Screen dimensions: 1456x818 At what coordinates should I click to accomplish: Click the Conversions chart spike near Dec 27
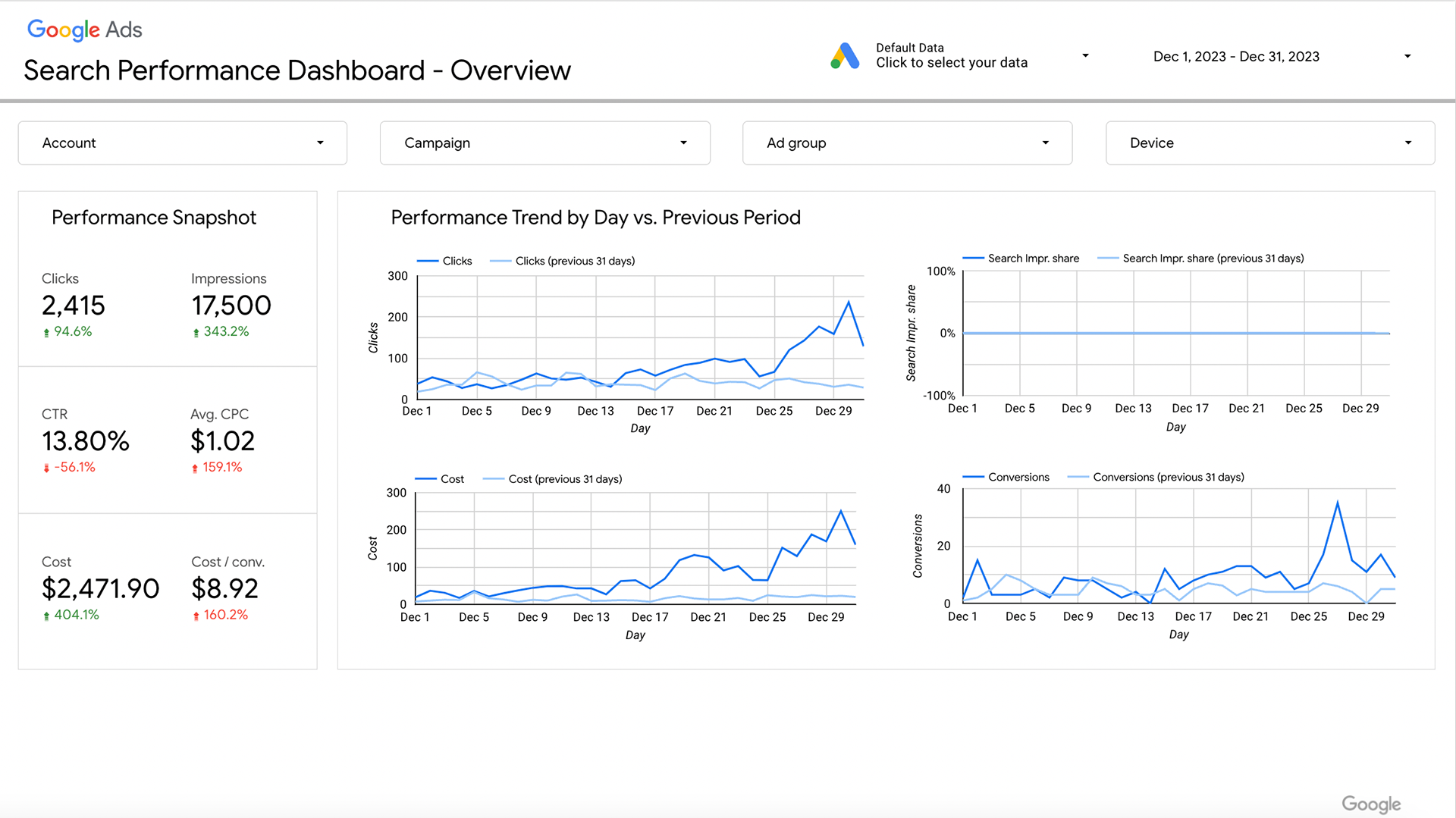tap(1338, 502)
